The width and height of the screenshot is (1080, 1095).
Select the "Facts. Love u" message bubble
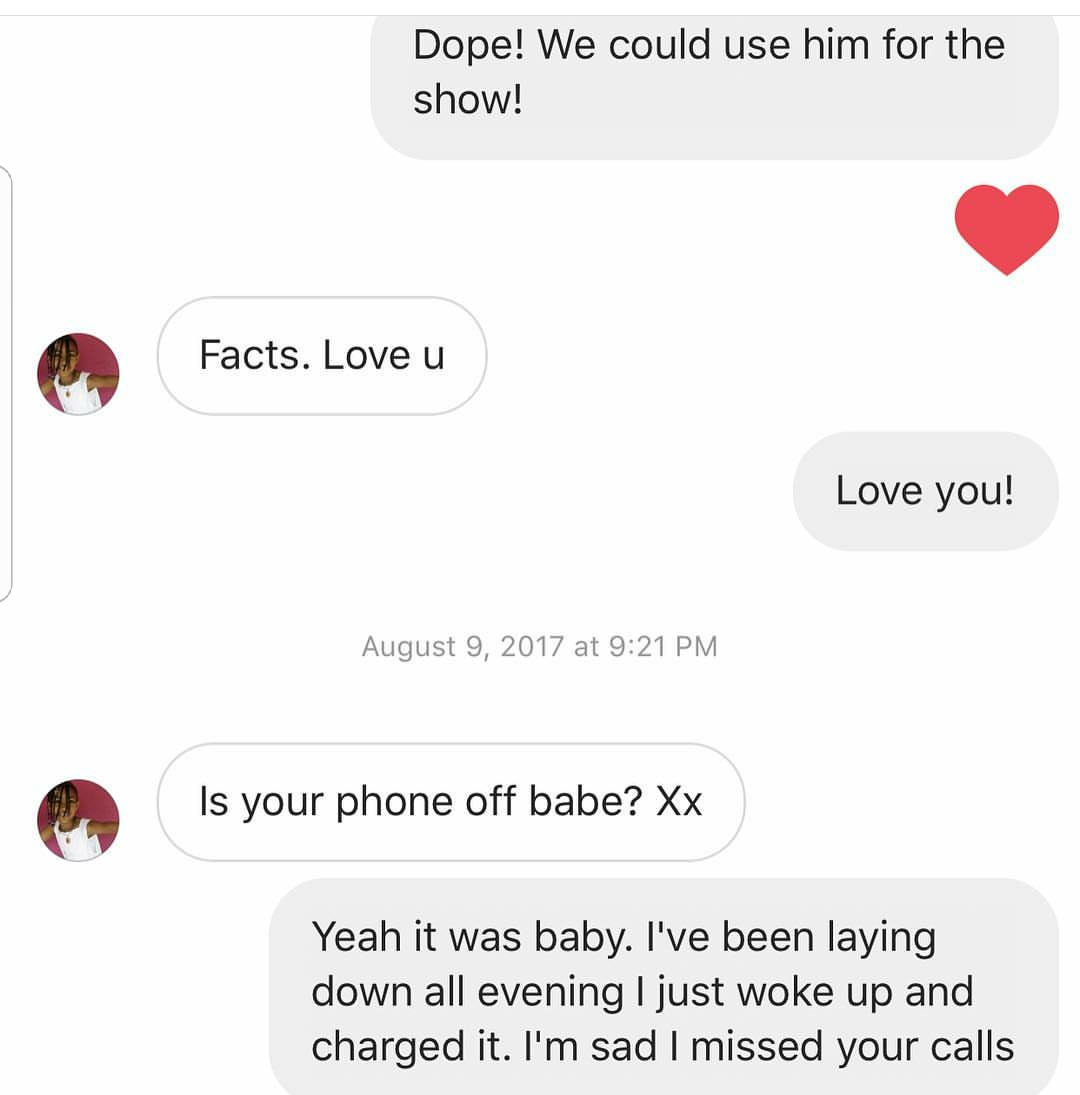(322, 355)
